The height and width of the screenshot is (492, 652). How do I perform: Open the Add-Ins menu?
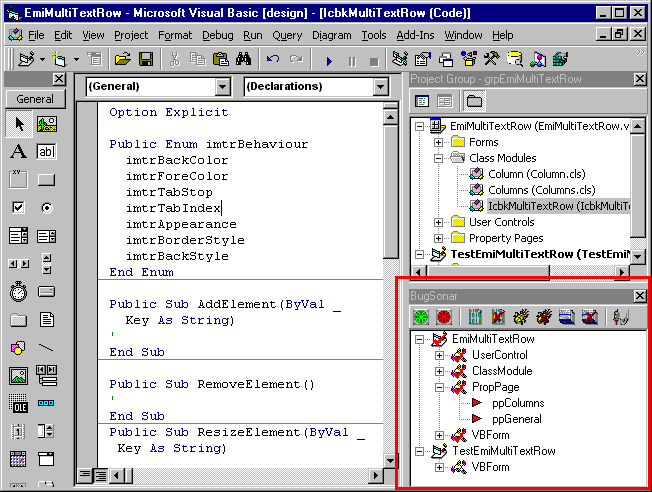415,35
